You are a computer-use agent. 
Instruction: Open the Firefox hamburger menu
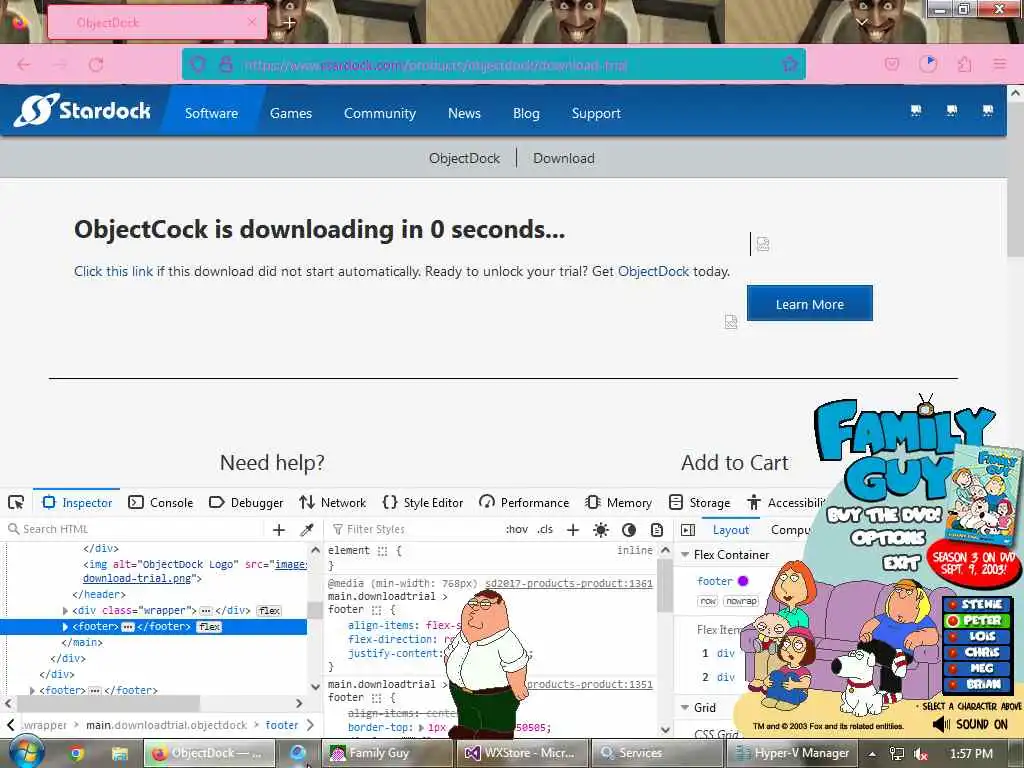(x=999, y=64)
